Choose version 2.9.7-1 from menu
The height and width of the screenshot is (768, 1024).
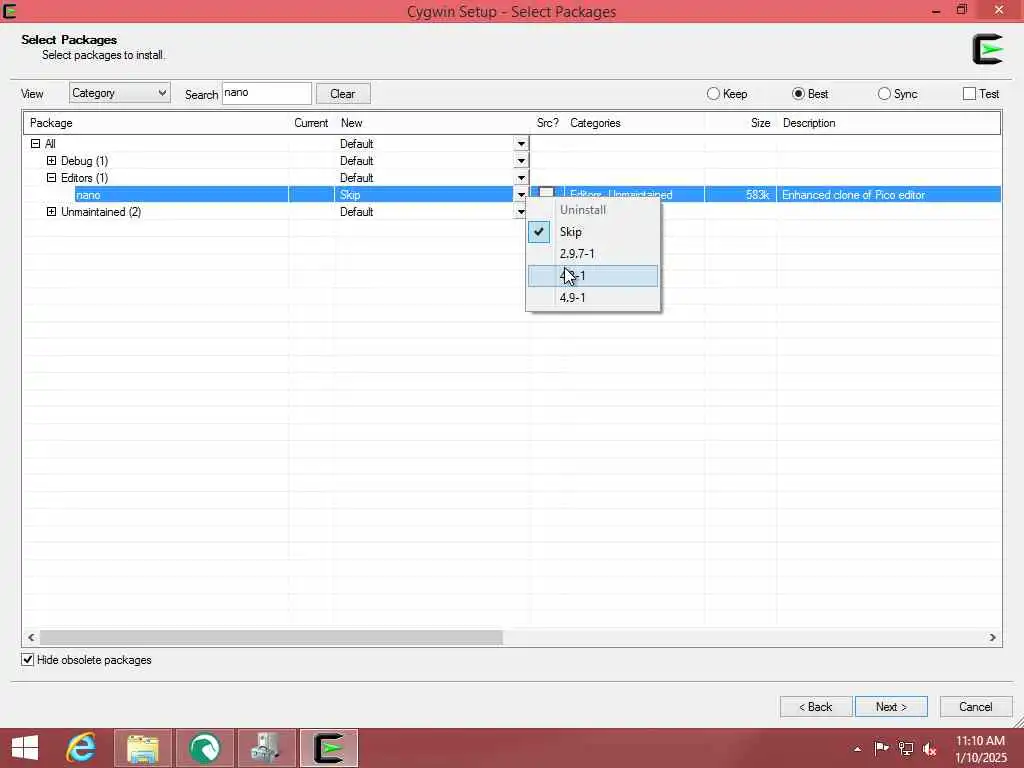pos(593,253)
